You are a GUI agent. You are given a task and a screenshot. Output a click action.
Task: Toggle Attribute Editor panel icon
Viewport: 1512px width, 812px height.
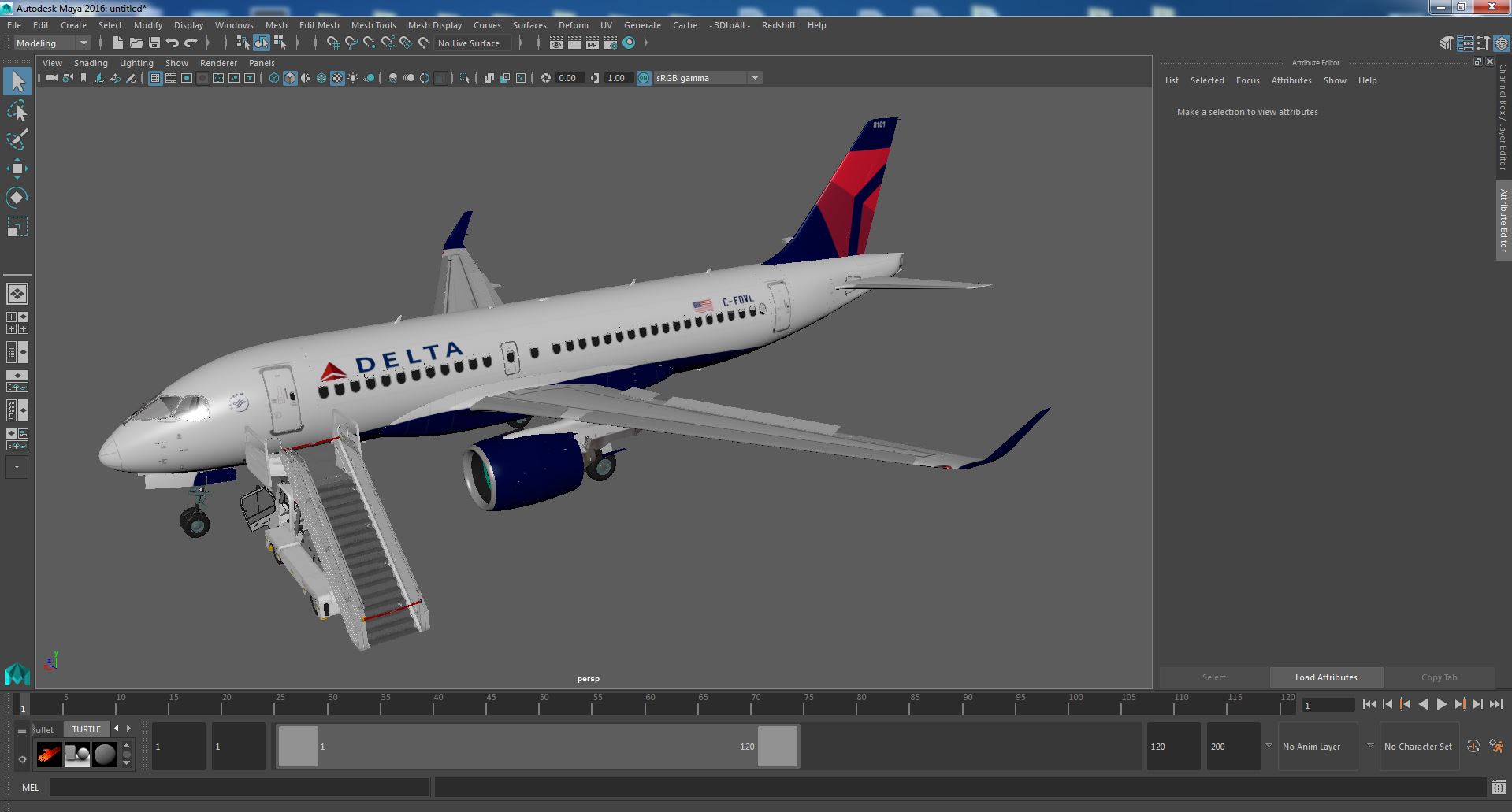click(1465, 43)
